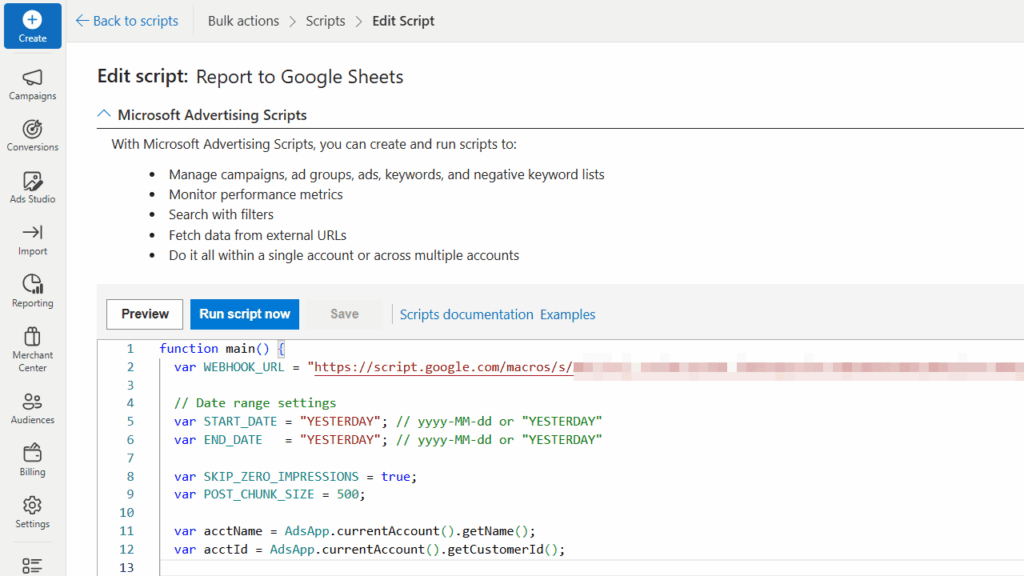Image resolution: width=1024 pixels, height=576 pixels.
Task: Open the Create menu icon
Action: coord(32,25)
